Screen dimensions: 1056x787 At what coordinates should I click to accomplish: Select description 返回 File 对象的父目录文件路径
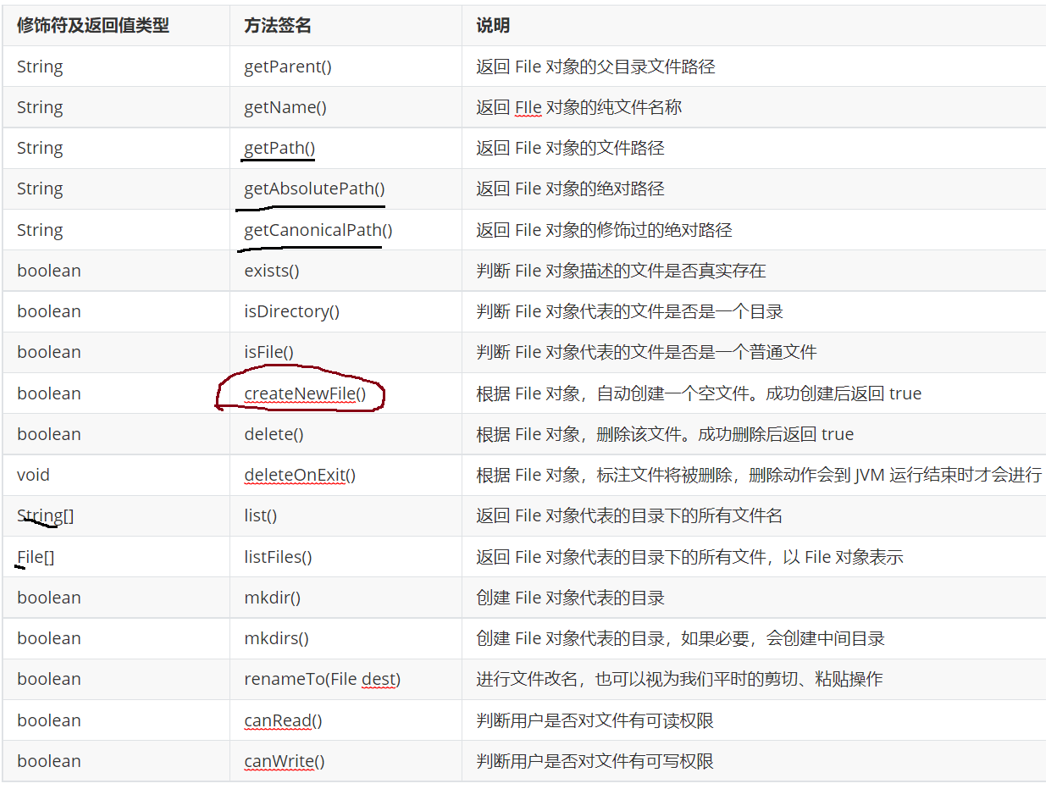tap(595, 67)
